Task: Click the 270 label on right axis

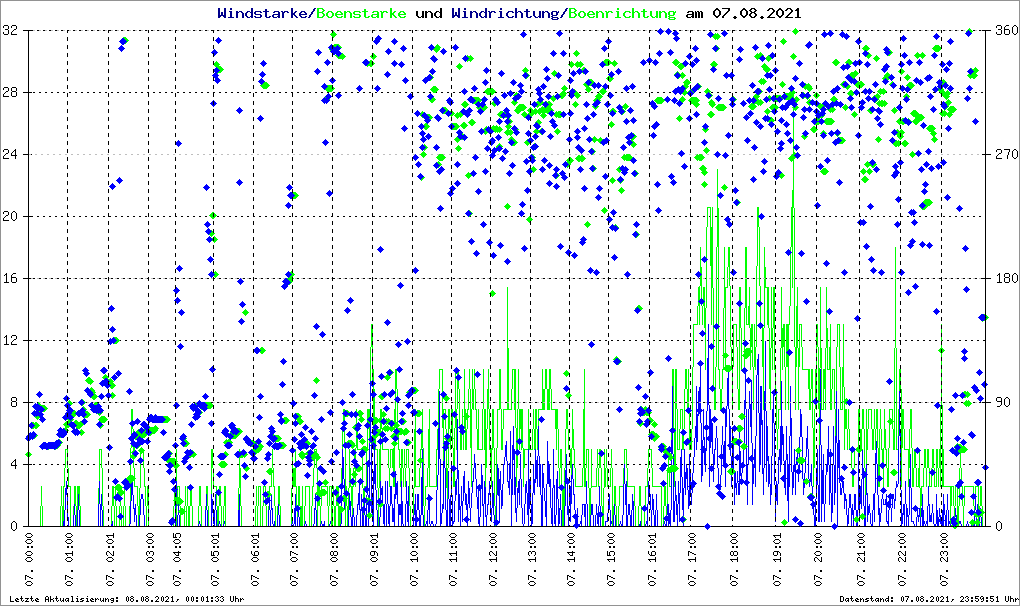Action: point(1004,155)
